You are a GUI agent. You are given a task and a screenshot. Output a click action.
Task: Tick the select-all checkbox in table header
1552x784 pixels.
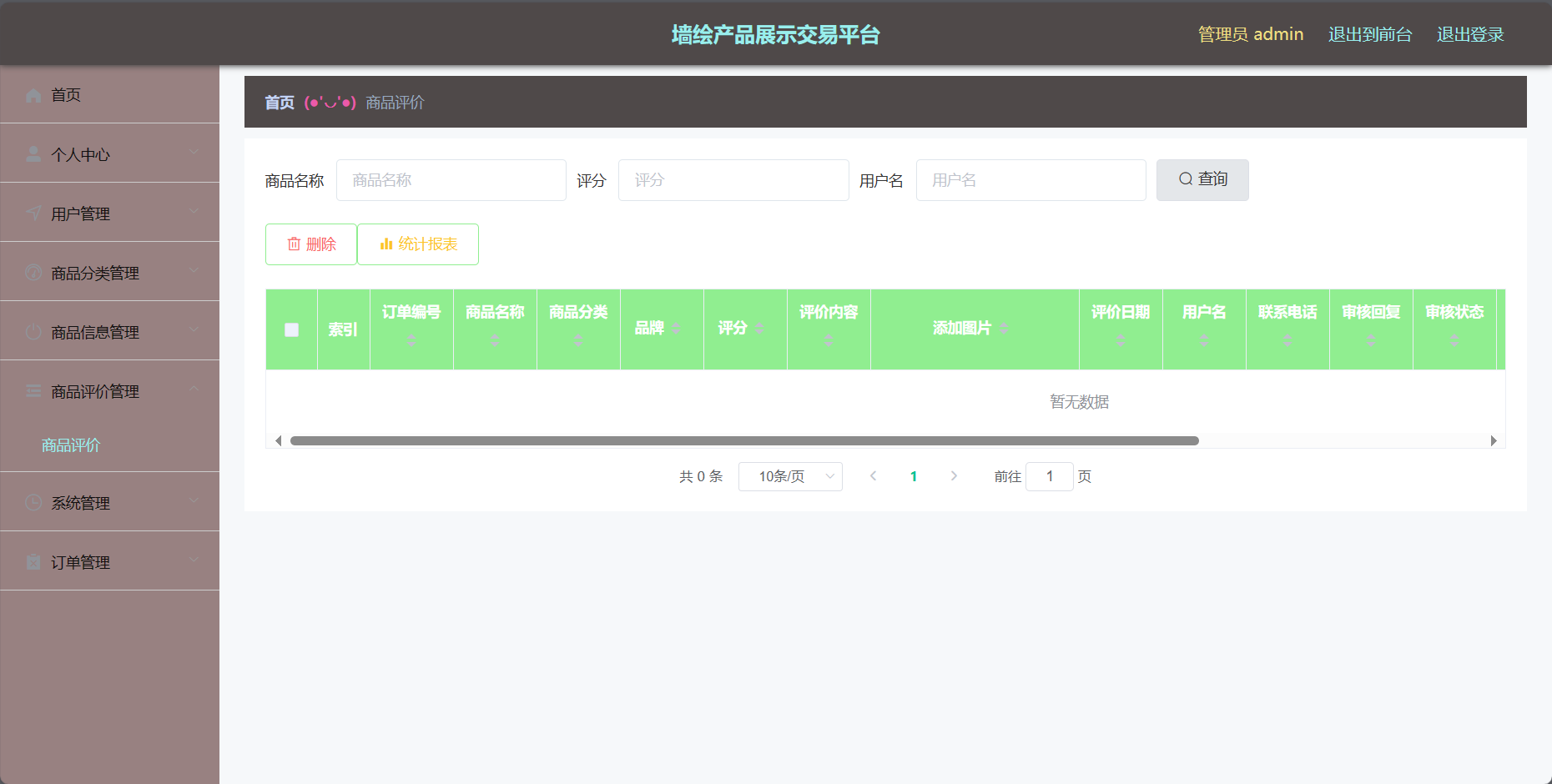[x=291, y=329]
